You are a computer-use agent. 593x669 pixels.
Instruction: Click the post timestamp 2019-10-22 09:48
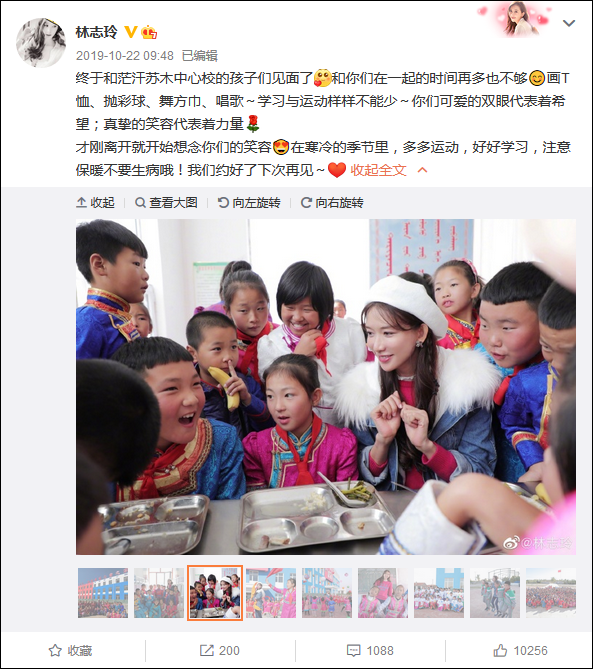pyautogui.click(x=125, y=55)
